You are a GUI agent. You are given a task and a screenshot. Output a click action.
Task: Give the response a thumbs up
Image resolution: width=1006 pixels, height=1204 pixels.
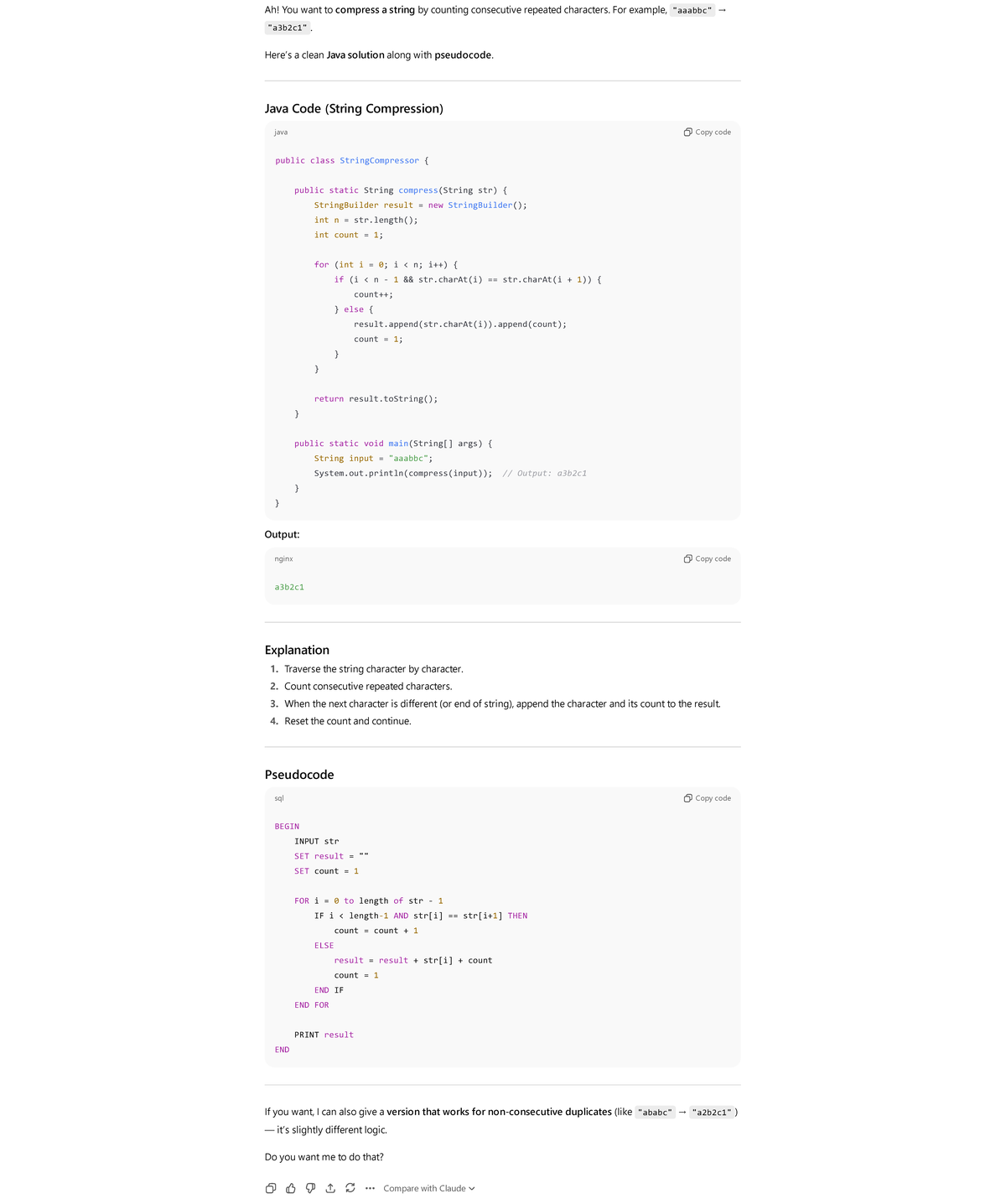tap(291, 1188)
